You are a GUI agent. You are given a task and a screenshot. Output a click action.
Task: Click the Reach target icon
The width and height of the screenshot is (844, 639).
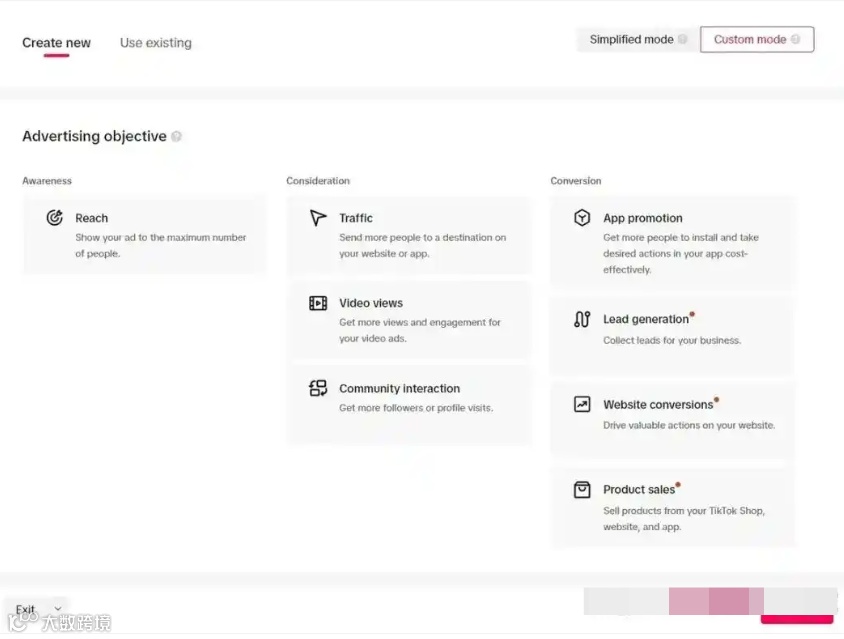55,218
